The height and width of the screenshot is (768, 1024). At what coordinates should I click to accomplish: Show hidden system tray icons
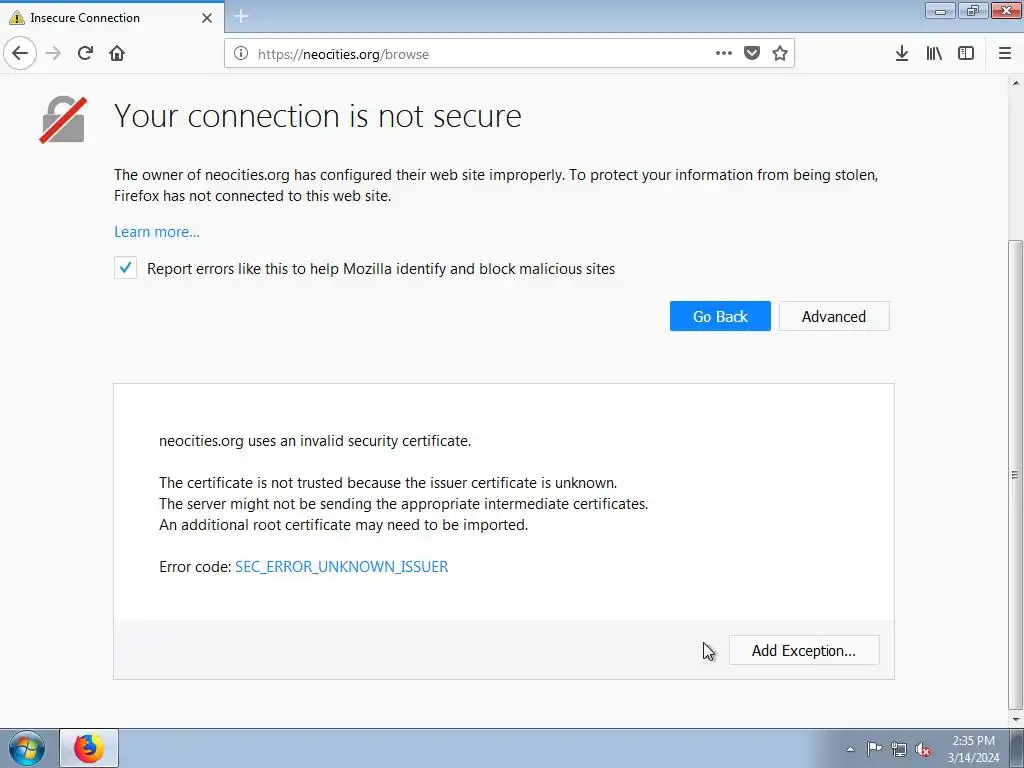(850, 749)
